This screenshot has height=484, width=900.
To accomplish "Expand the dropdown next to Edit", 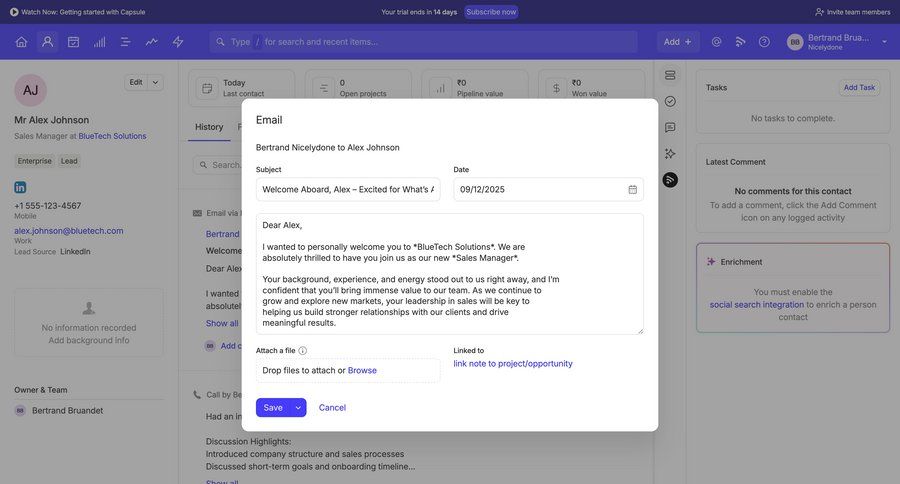I will point(155,82).
